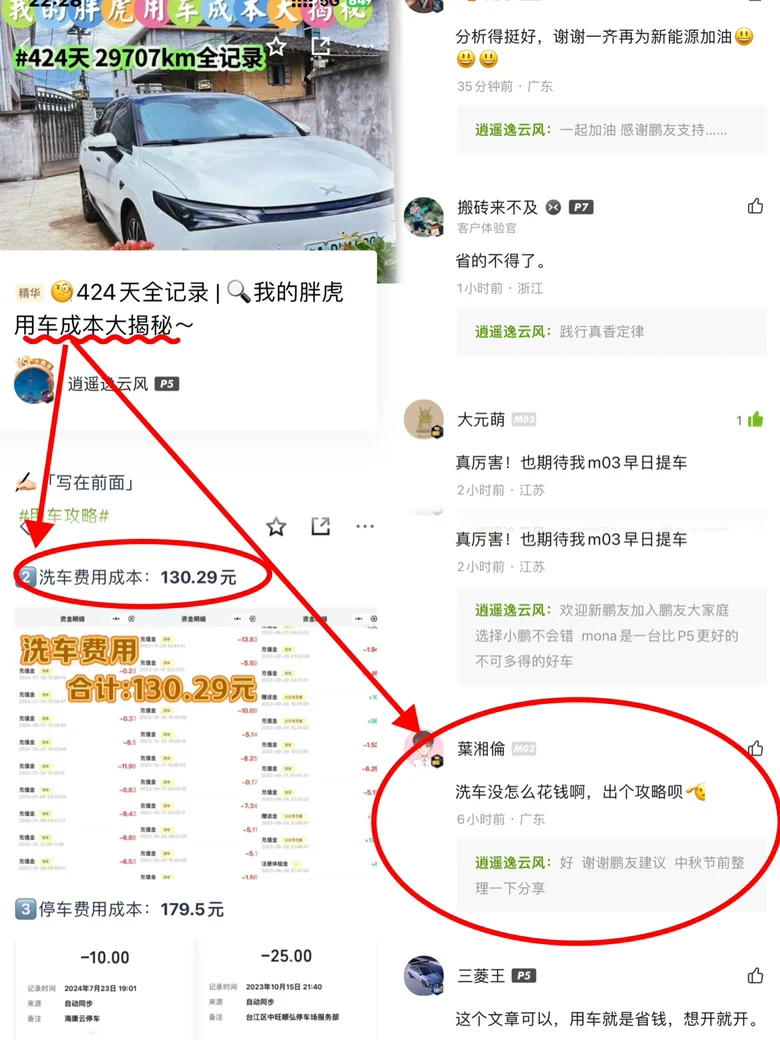
Task: Tap the star favorite icon on car photo
Action: click(276, 46)
